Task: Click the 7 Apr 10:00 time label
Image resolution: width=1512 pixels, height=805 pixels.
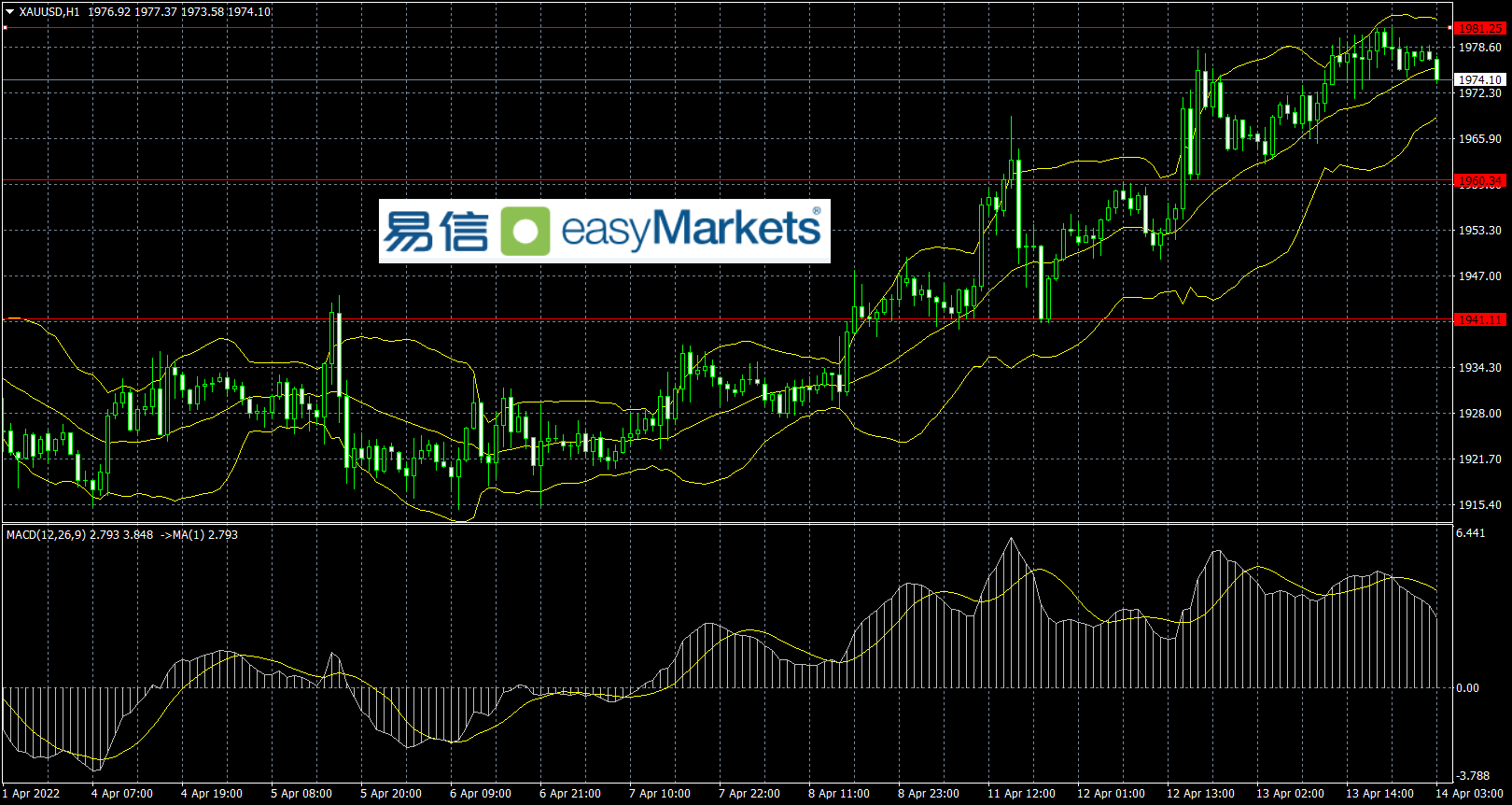Action: [660, 794]
